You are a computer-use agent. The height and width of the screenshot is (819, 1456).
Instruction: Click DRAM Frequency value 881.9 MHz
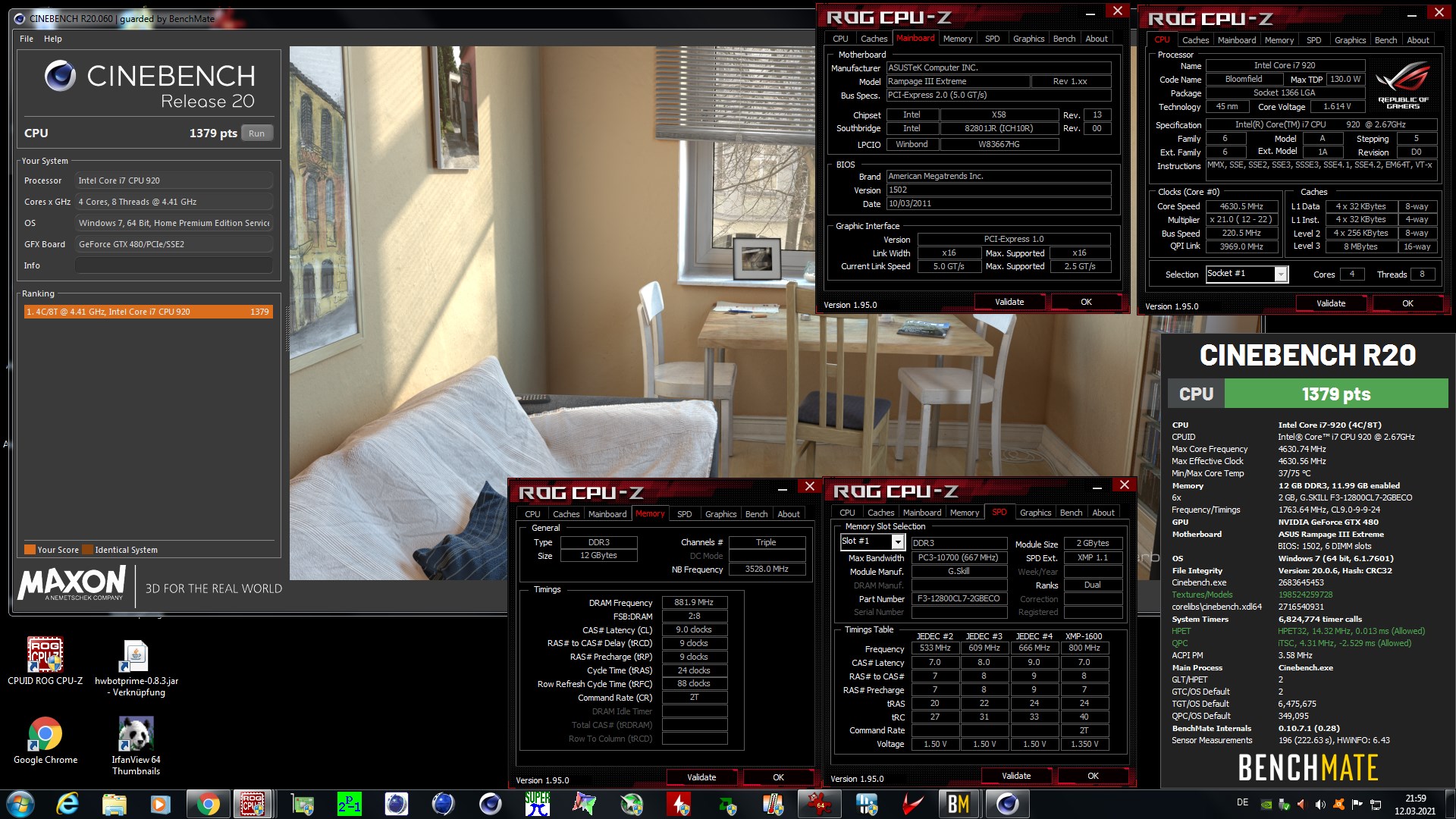pos(694,603)
